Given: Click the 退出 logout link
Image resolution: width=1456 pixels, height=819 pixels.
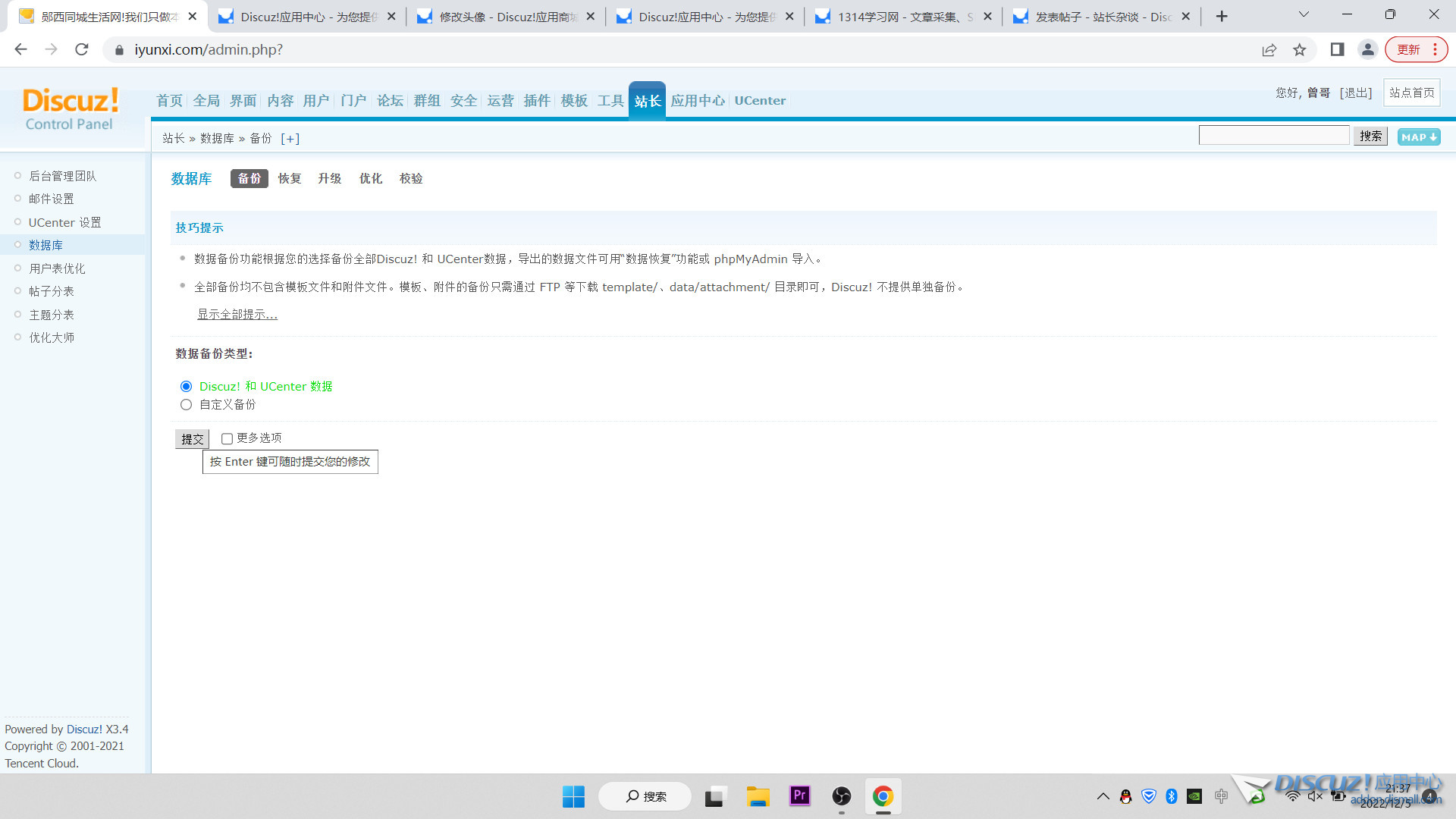Looking at the screenshot, I should 1356,93.
